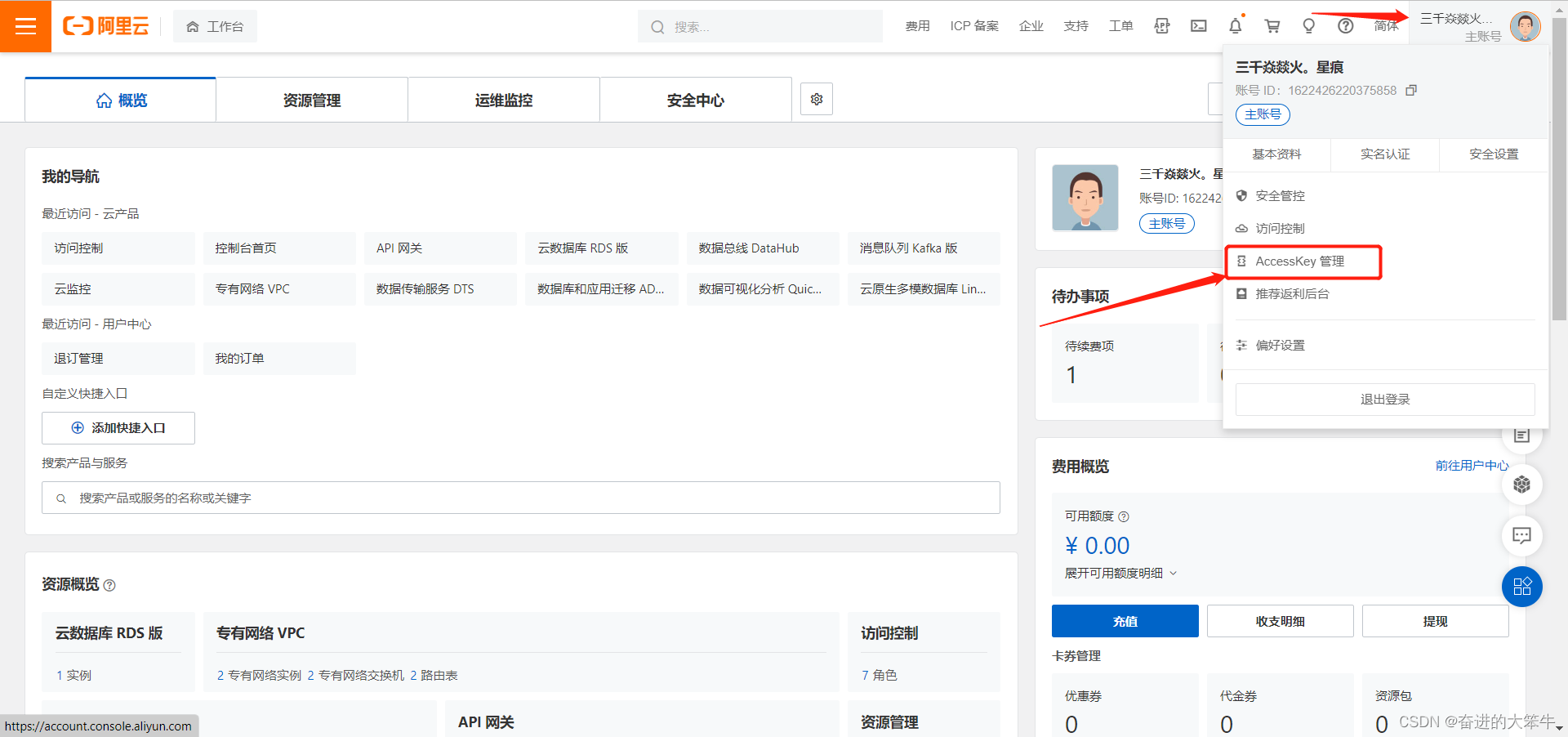This screenshot has height=737, width=1568.
Task: Open the help question-mark icon
Action: 1346,26
